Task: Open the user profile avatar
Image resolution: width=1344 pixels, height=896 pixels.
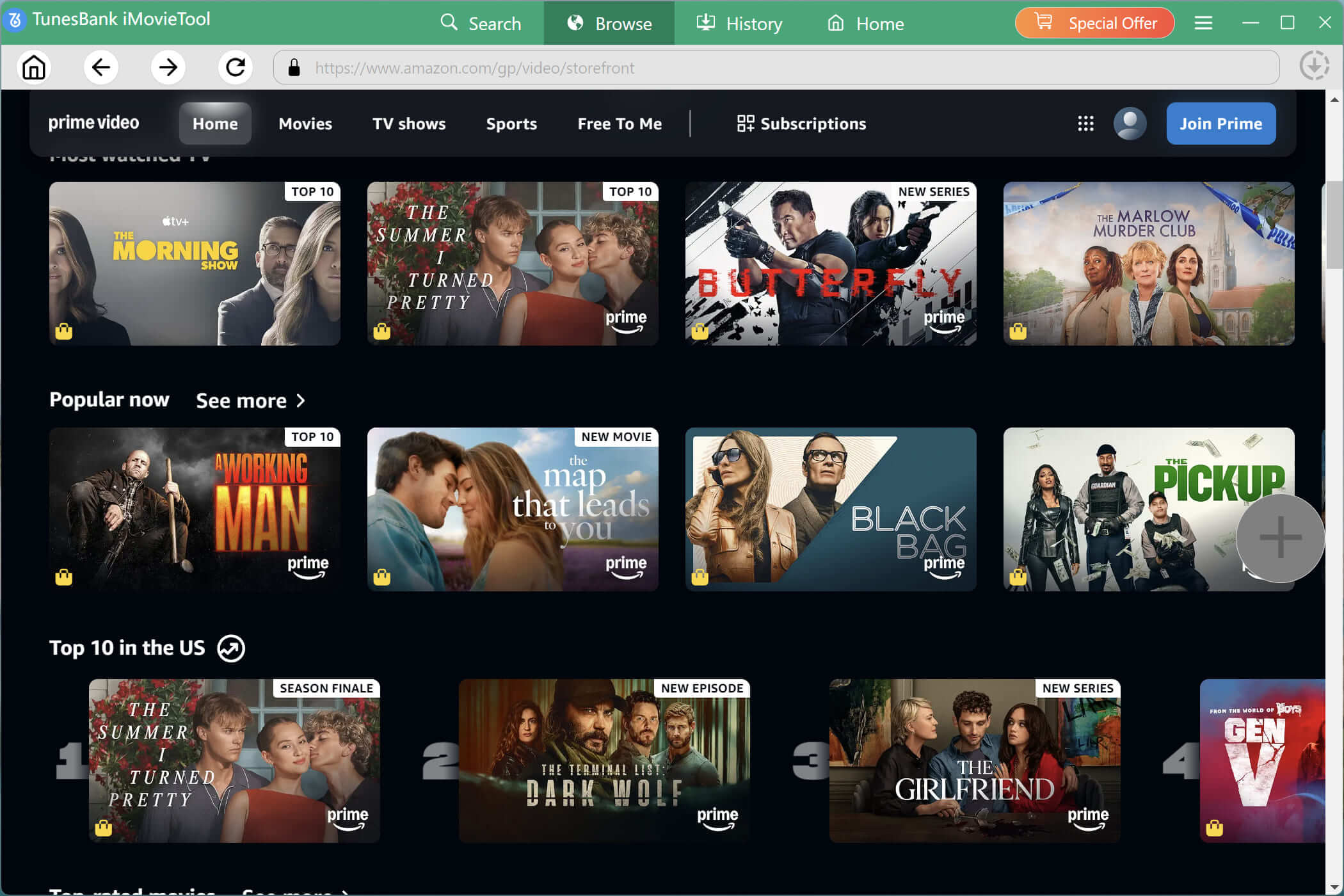Action: coord(1130,124)
